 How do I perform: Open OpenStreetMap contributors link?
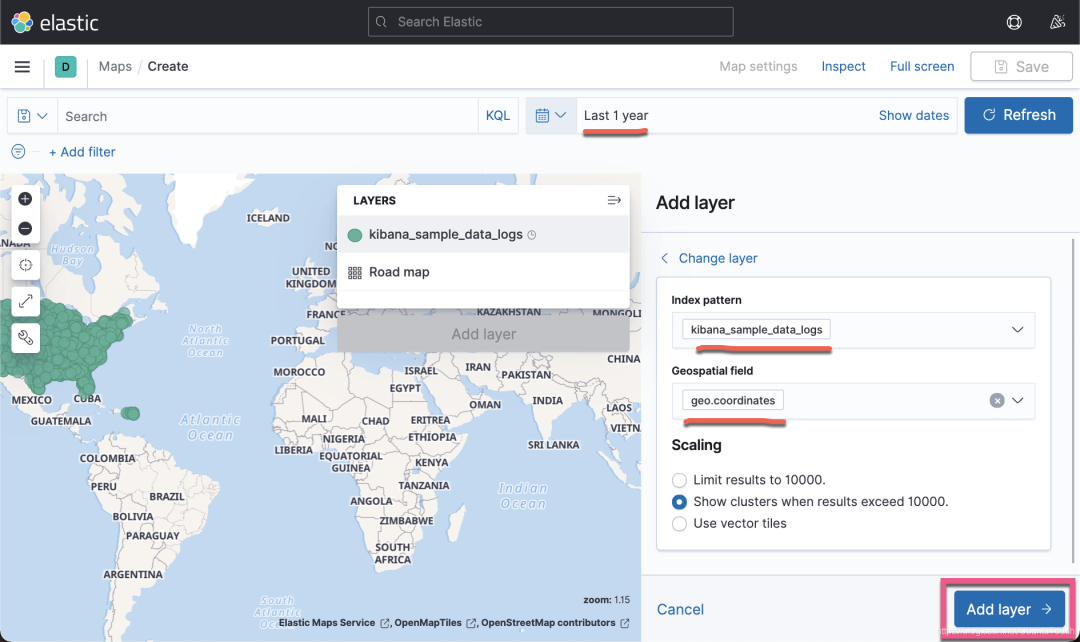(555, 623)
